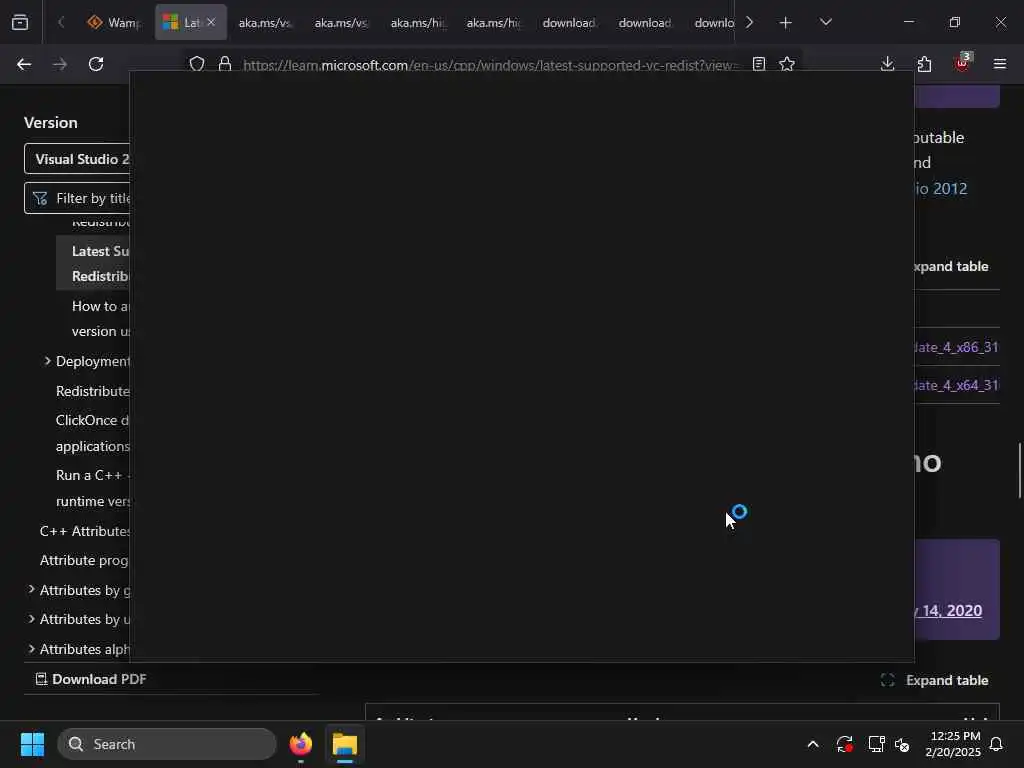The image size is (1024, 768).
Task: Open the Attribute programming sidebar item
Action: (85, 560)
